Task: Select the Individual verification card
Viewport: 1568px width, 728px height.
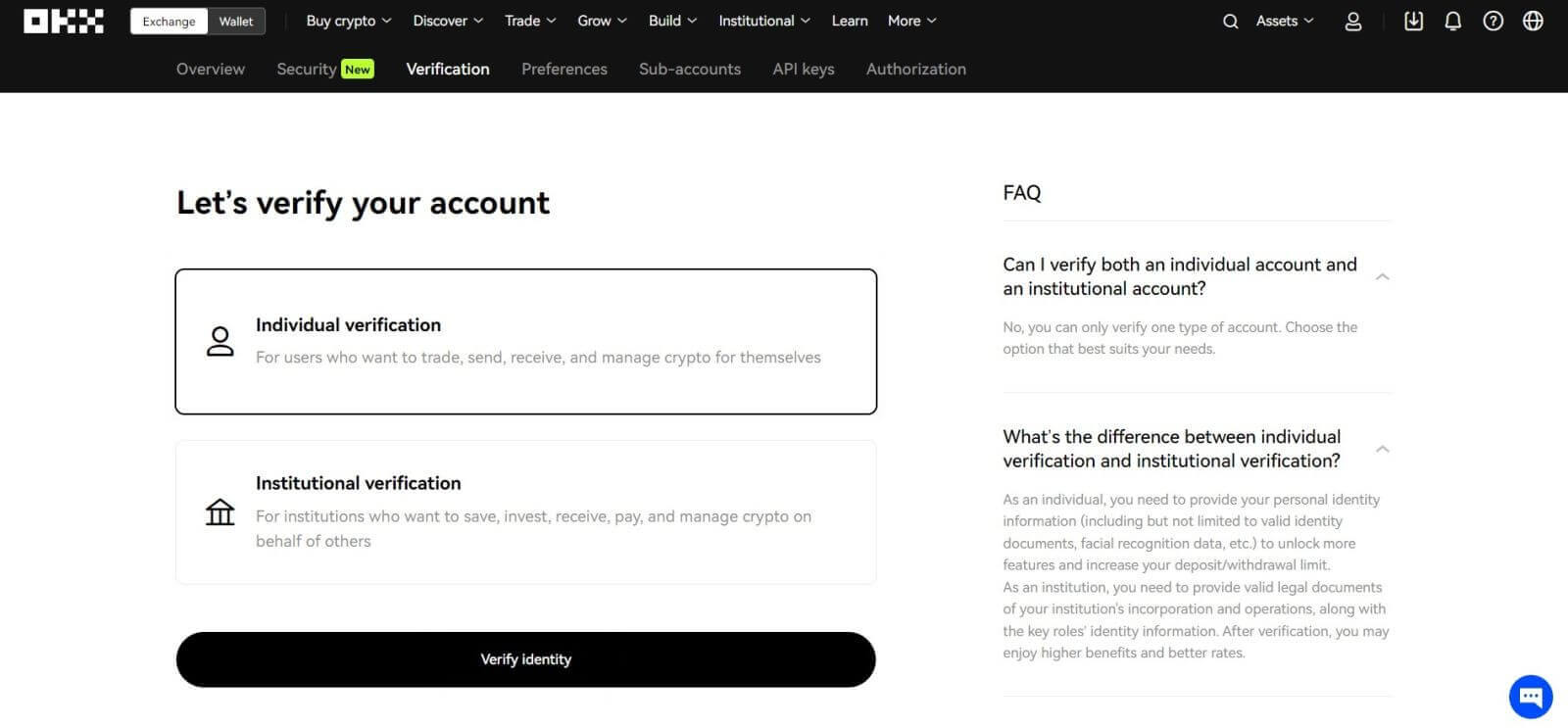Action: [526, 340]
